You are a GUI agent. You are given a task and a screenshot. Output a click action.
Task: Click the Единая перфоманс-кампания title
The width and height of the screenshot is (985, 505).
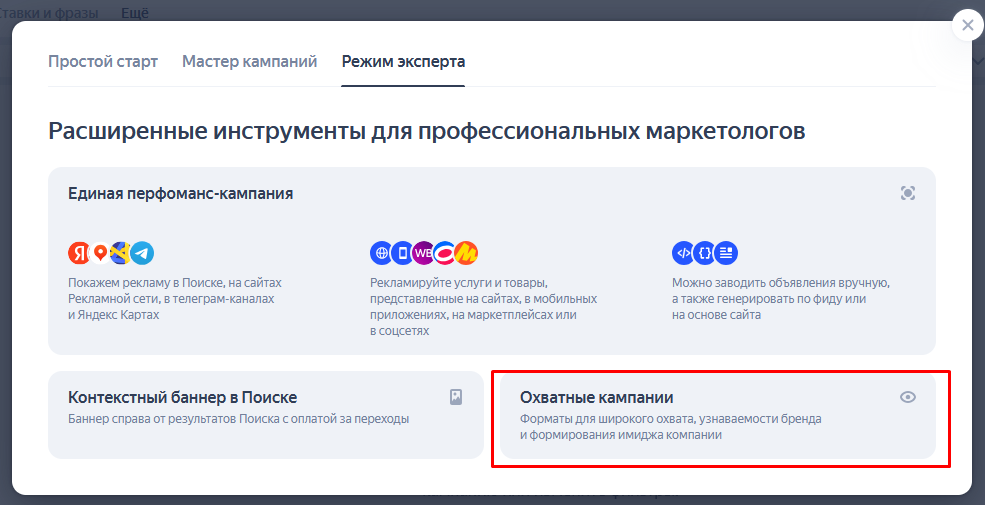pyautogui.click(x=180, y=193)
